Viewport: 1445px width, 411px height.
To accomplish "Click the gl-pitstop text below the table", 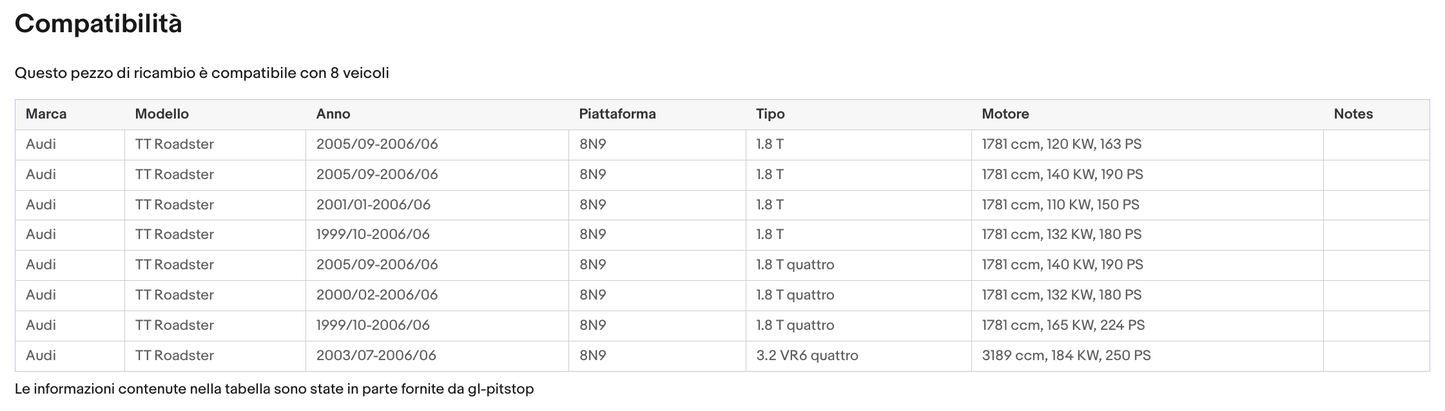I will [x=500, y=388].
